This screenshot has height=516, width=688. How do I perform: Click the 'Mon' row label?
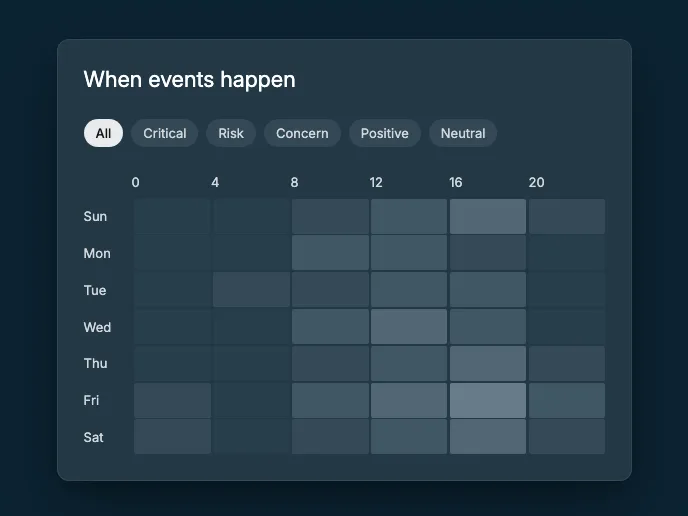97,253
